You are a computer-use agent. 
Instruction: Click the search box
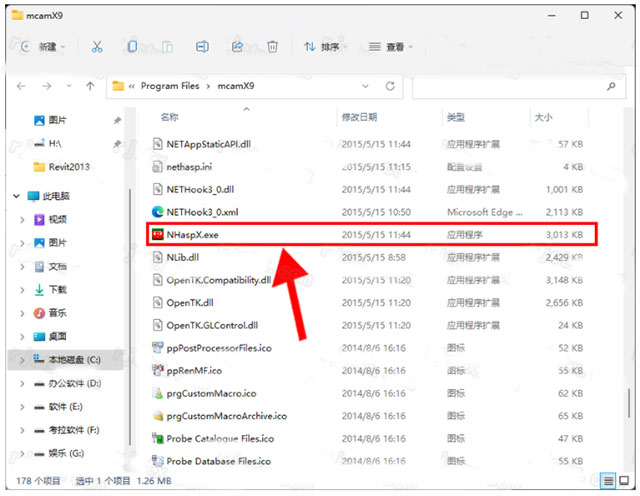tap(519, 86)
